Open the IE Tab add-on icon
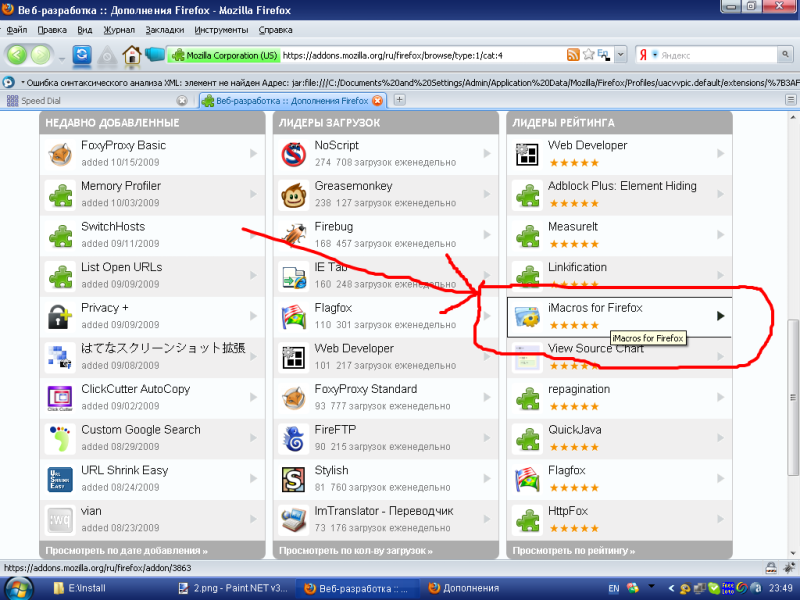Screen dimensions: 800x600 [294, 277]
